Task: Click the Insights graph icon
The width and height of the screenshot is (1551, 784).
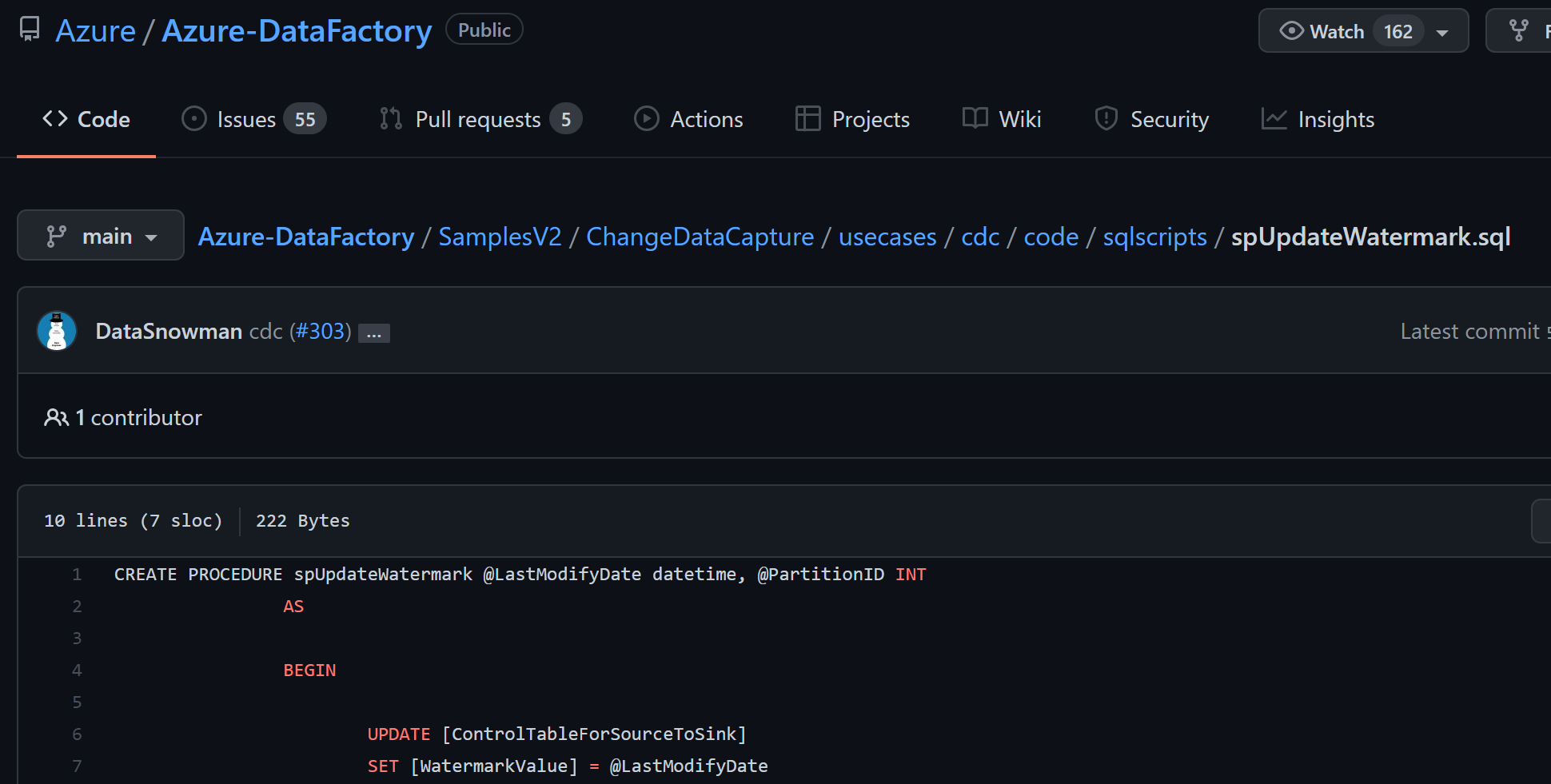Action: click(x=1274, y=118)
